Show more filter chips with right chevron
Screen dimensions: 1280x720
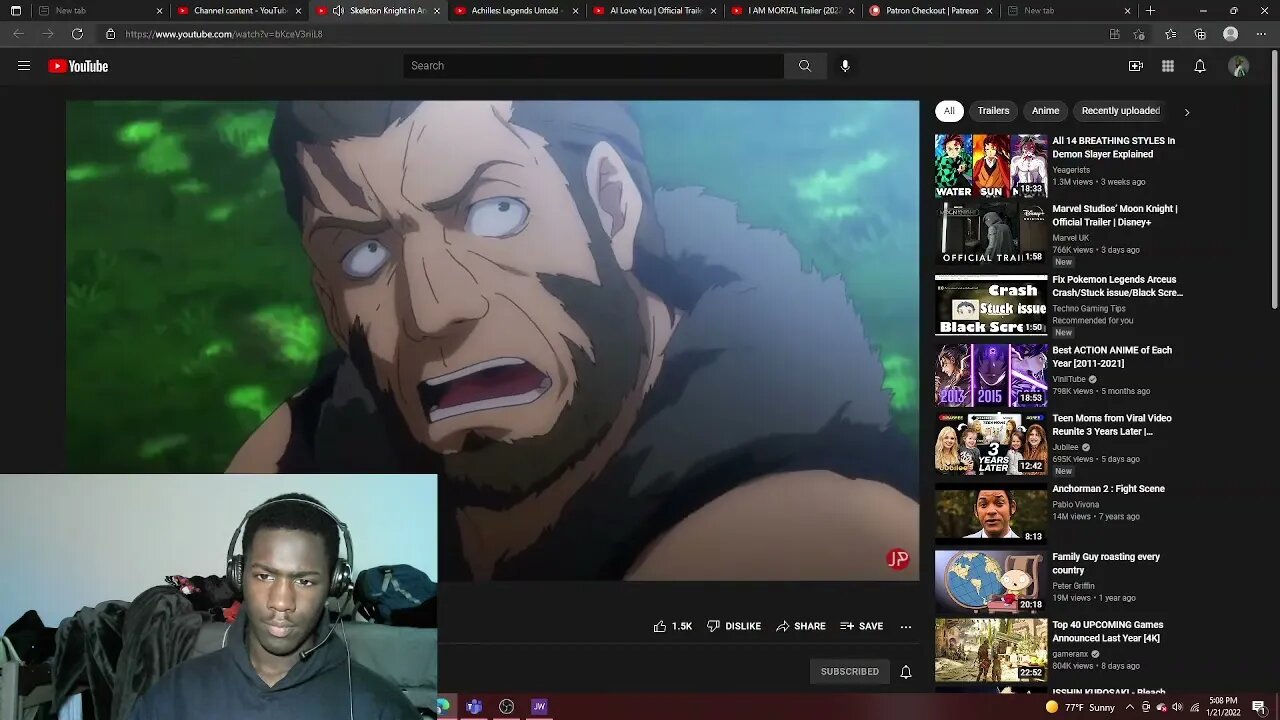(x=1187, y=112)
